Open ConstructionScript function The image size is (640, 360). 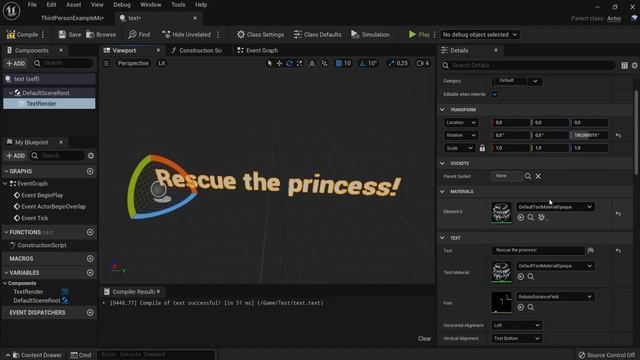tap(42, 245)
